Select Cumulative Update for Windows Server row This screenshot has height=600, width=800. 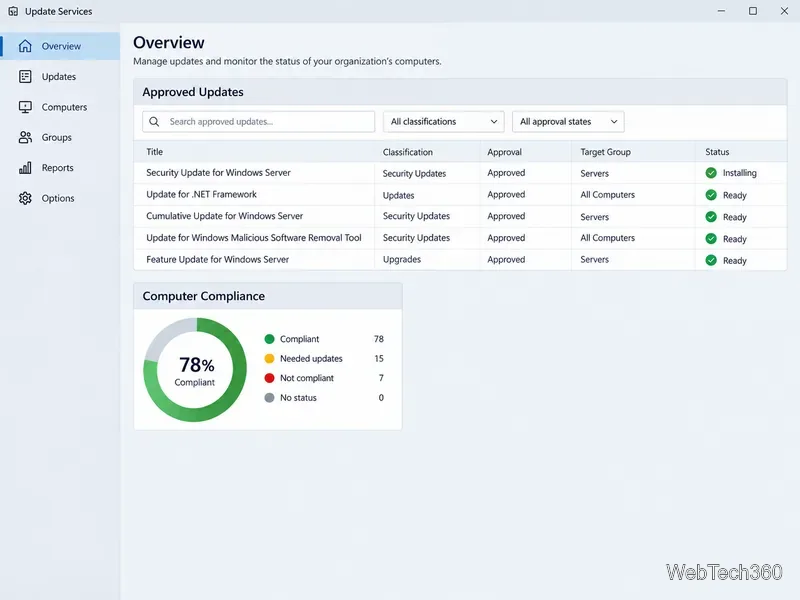coord(460,216)
